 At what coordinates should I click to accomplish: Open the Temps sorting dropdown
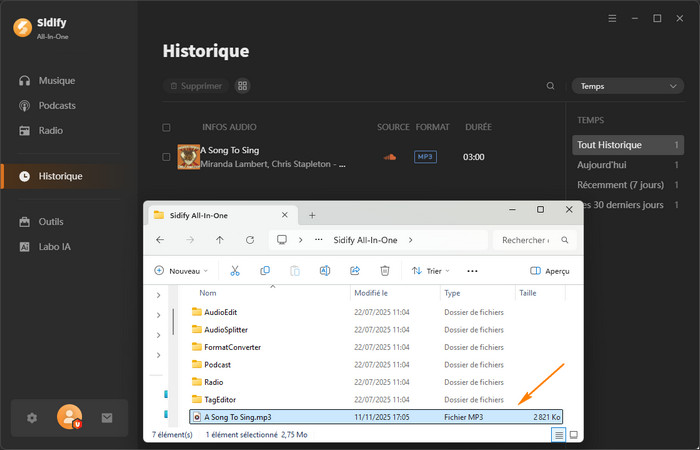(x=628, y=86)
